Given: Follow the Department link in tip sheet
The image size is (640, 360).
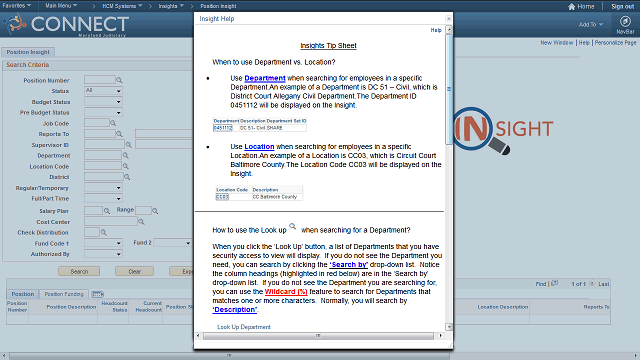Looking at the screenshot, I should (x=264, y=78).
